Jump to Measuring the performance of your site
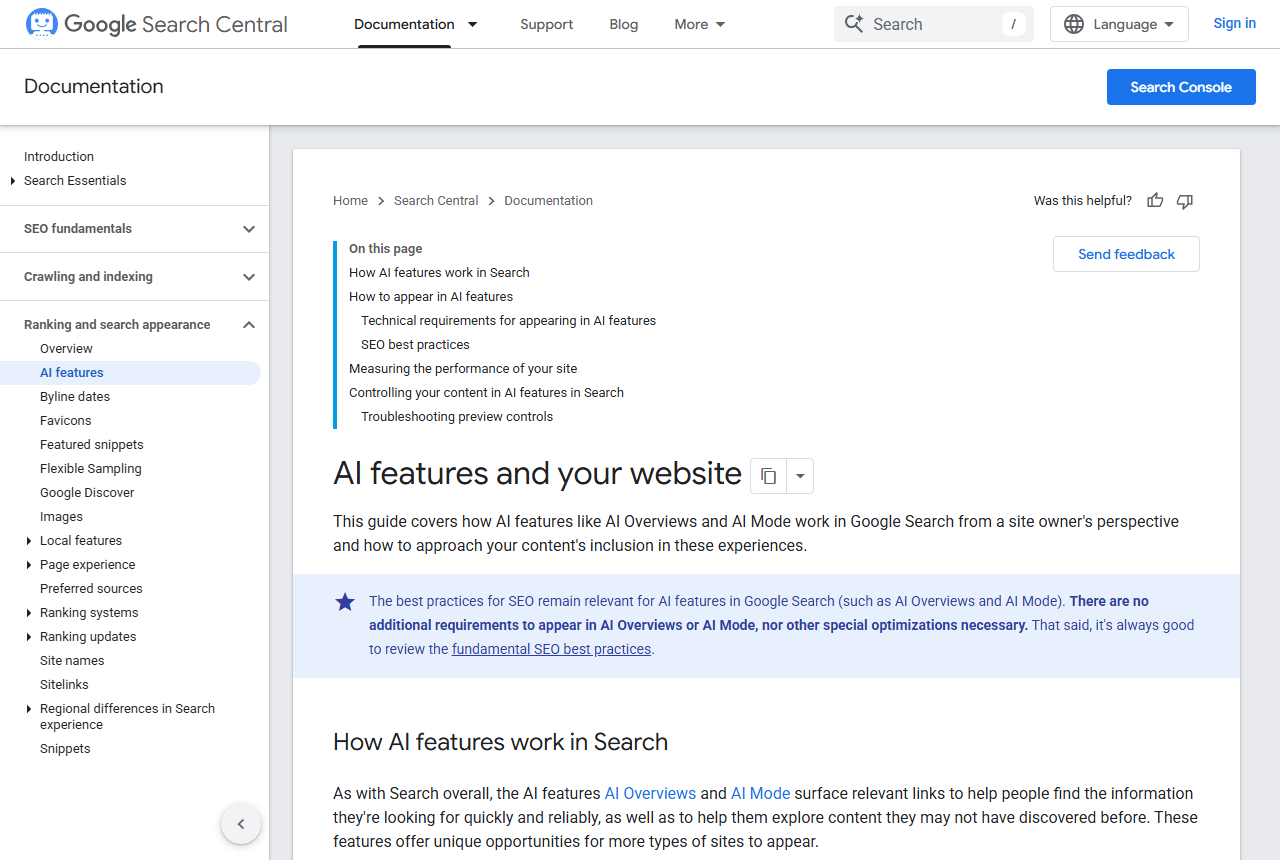The height and width of the screenshot is (860, 1280). coord(463,369)
